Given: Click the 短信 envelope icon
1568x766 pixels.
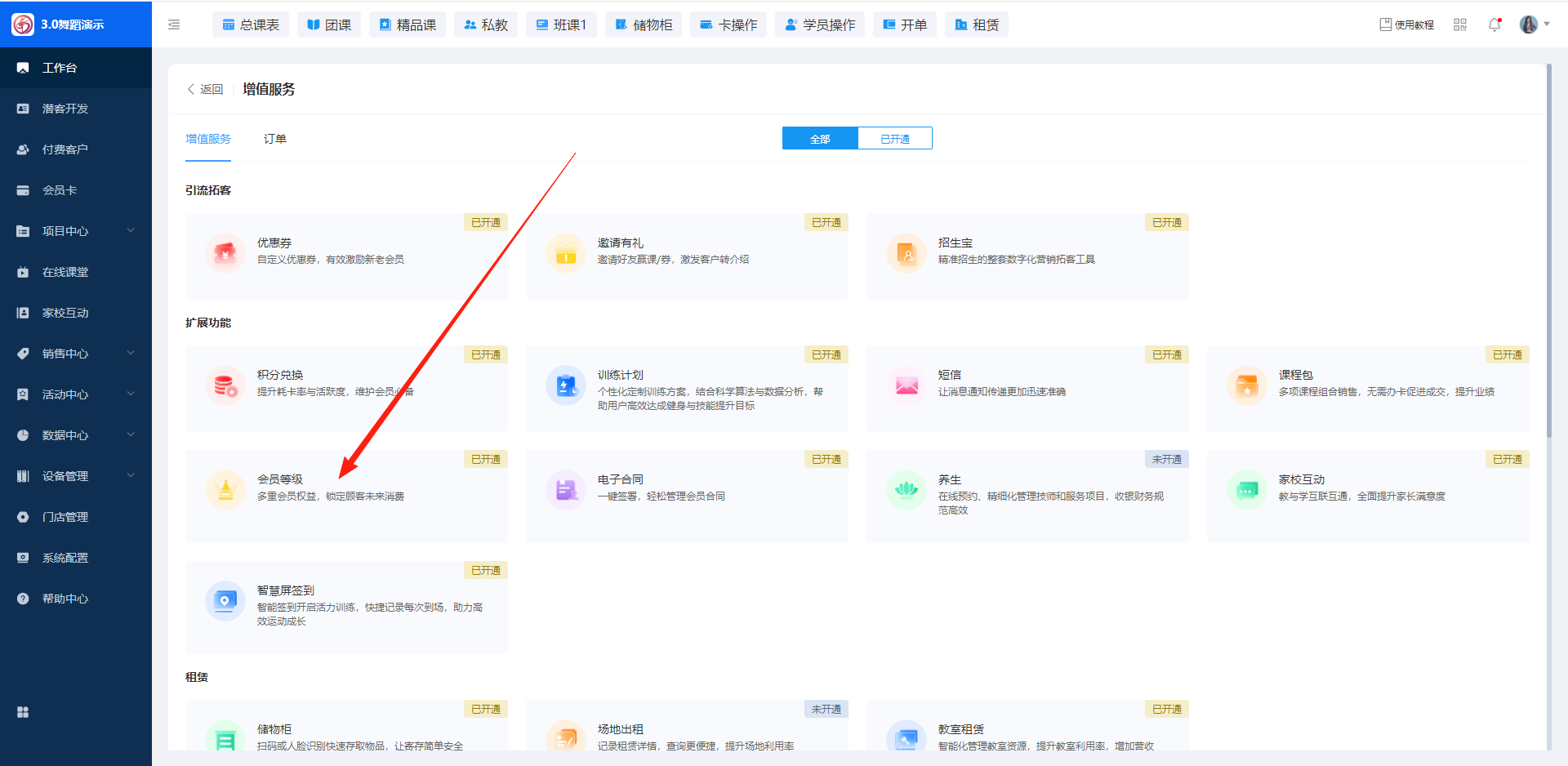Looking at the screenshot, I should (x=906, y=385).
